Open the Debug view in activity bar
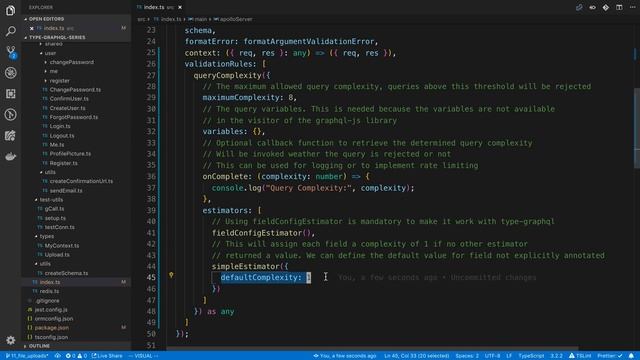This screenshot has width=640, height=360. point(11,73)
